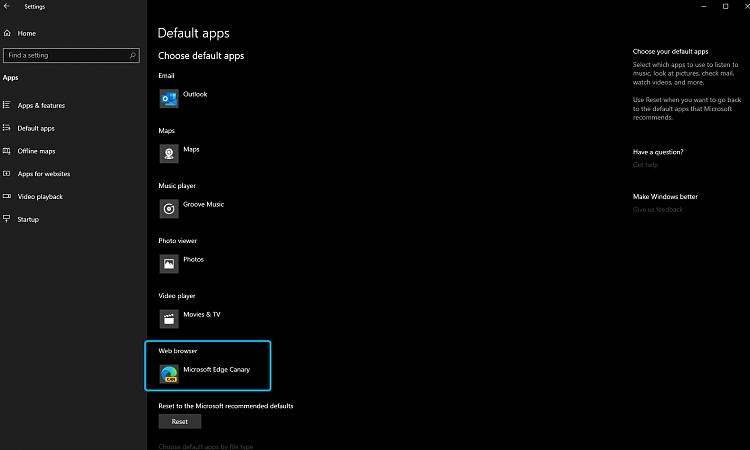Open Give us feedback link
The image size is (750, 450).
(658, 209)
